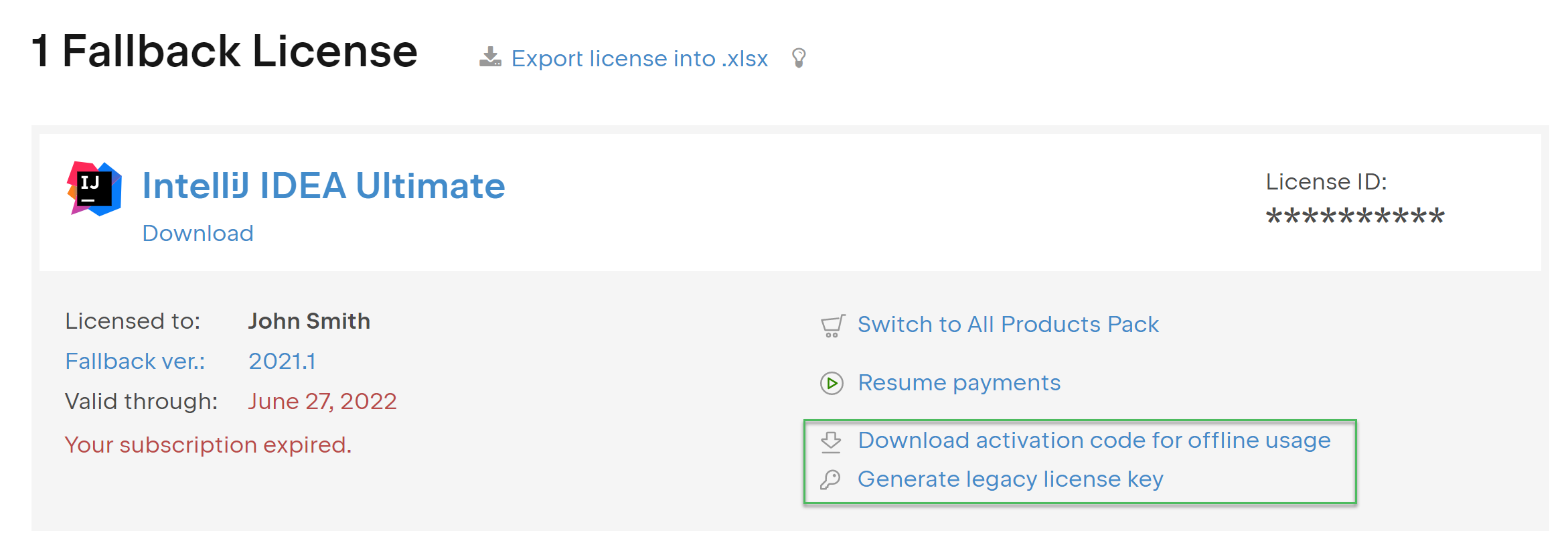Click the key icon for legacy license
The width and height of the screenshot is (1568, 549).
tap(830, 480)
